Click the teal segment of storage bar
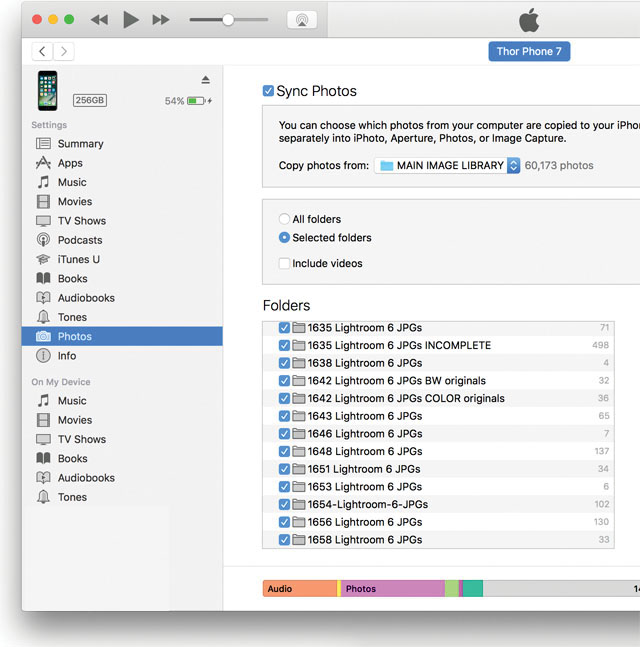The height and width of the screenshot is (647, 640). [x=473, y=588]
